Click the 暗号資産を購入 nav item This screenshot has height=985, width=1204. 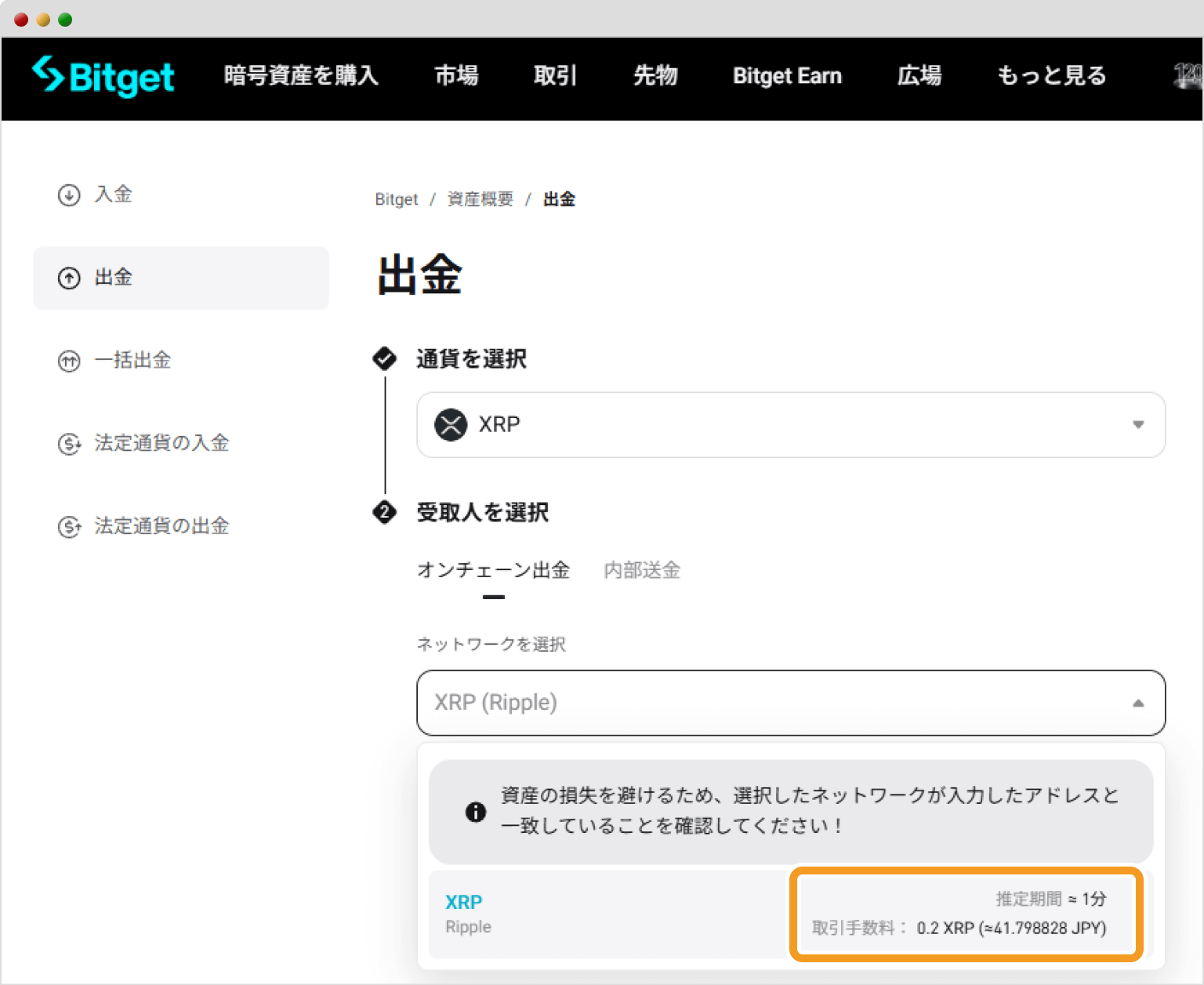tap(301, 75)
